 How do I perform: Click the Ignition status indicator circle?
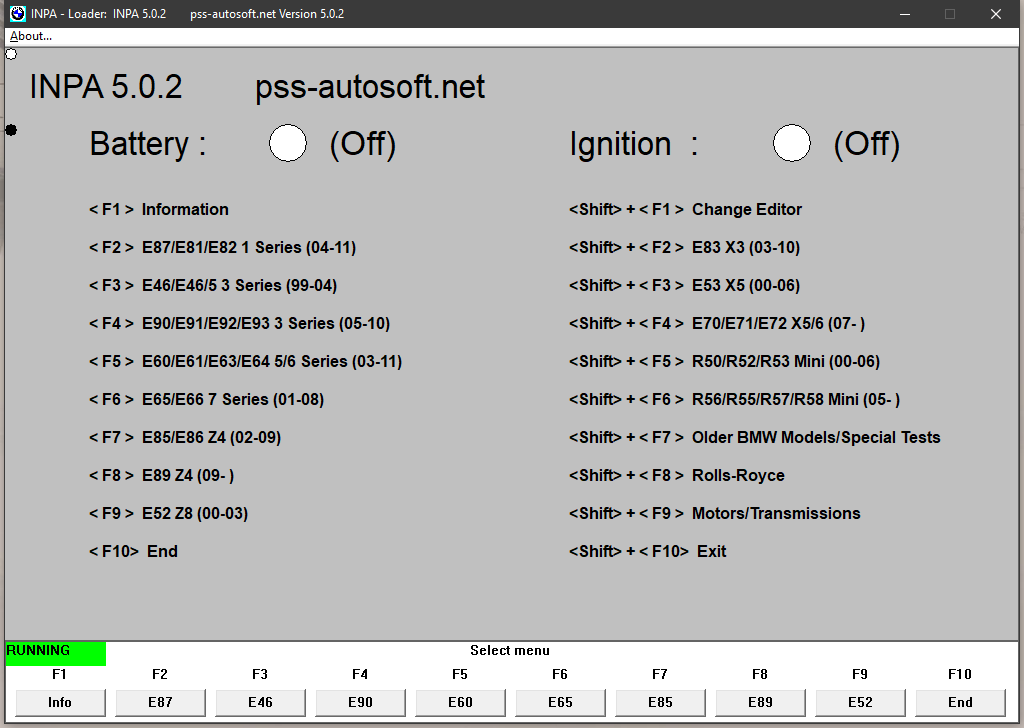[x=792, y=143]
